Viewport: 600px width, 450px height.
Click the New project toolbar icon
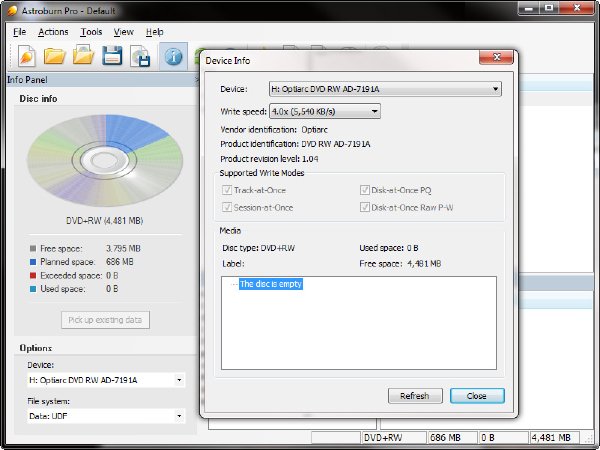[26, 56]
